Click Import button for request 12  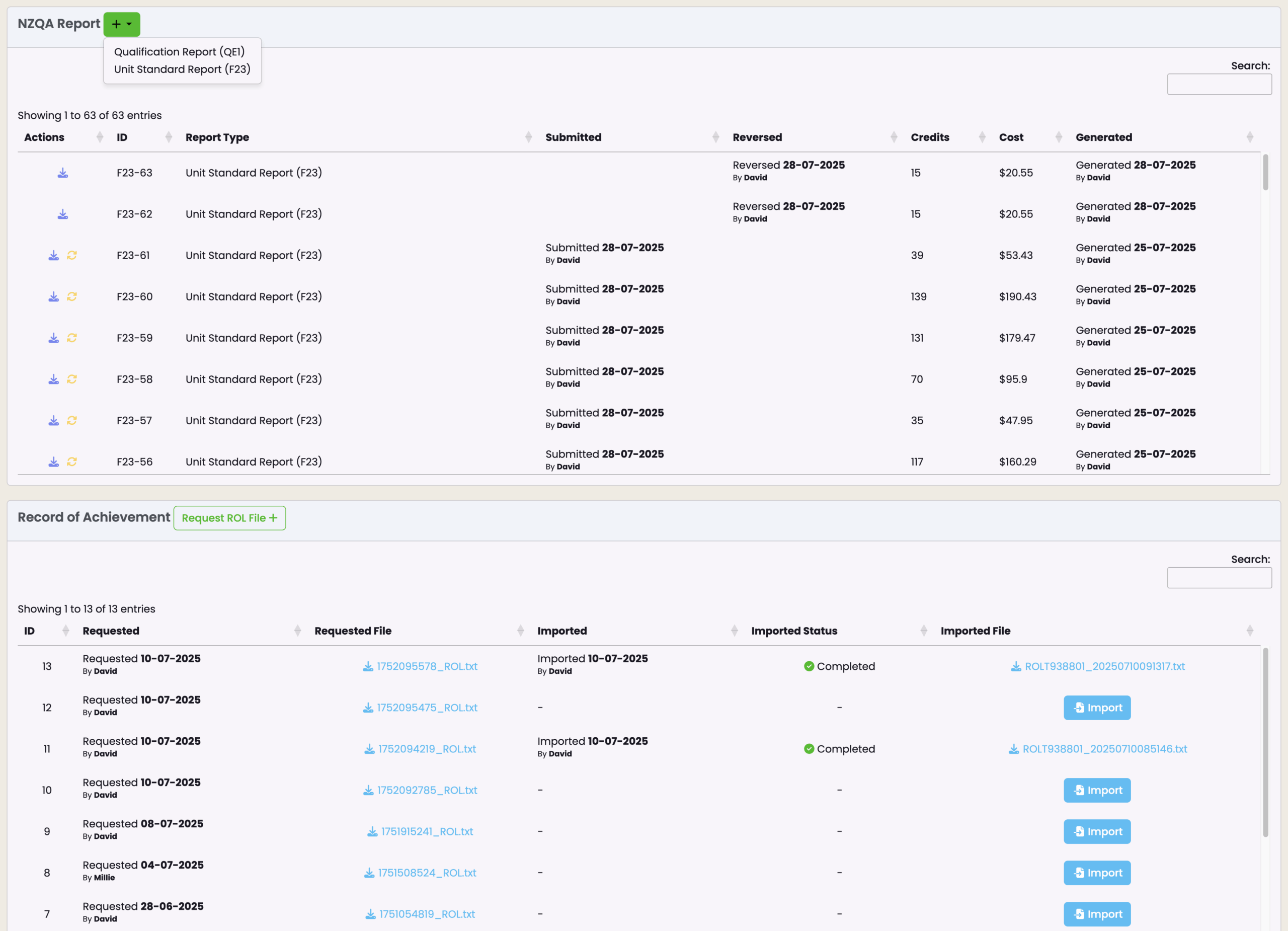[1097, 708]
